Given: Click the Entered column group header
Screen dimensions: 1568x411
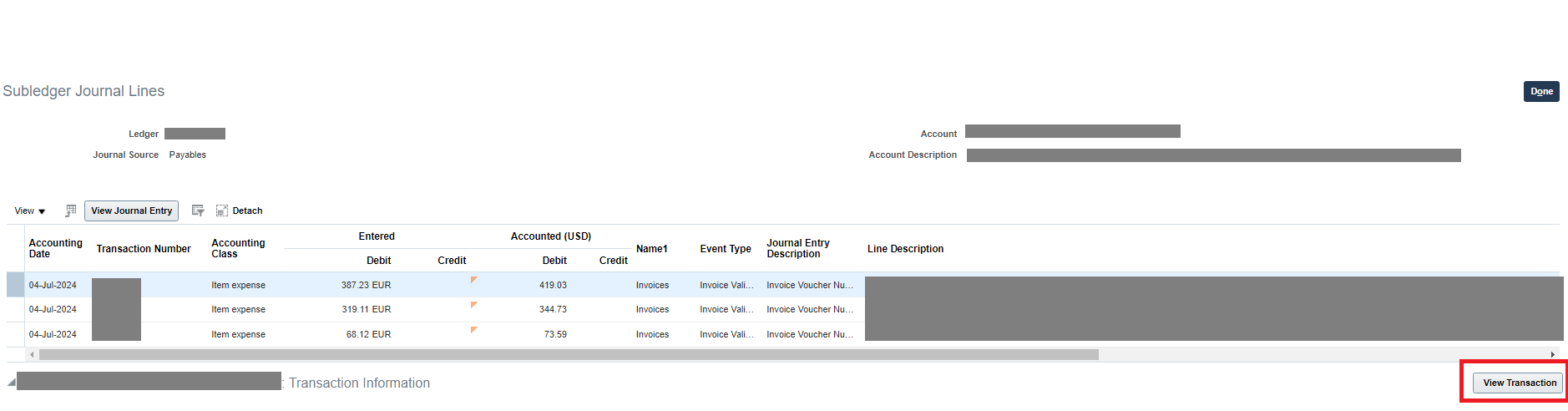Looking at the screenshot, I should [377, 236].
